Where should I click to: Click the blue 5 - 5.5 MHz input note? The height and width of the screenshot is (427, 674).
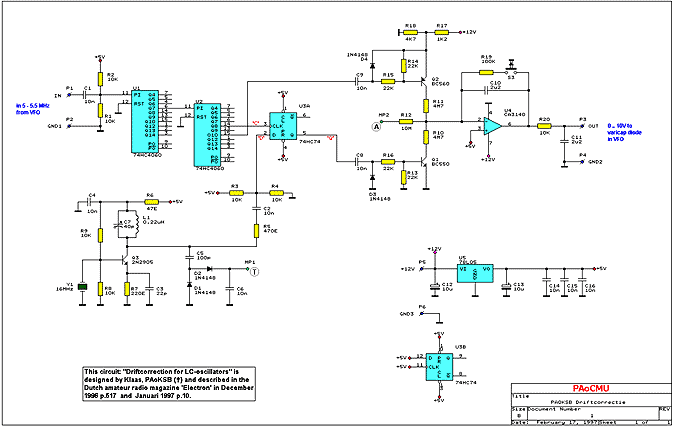33,109
